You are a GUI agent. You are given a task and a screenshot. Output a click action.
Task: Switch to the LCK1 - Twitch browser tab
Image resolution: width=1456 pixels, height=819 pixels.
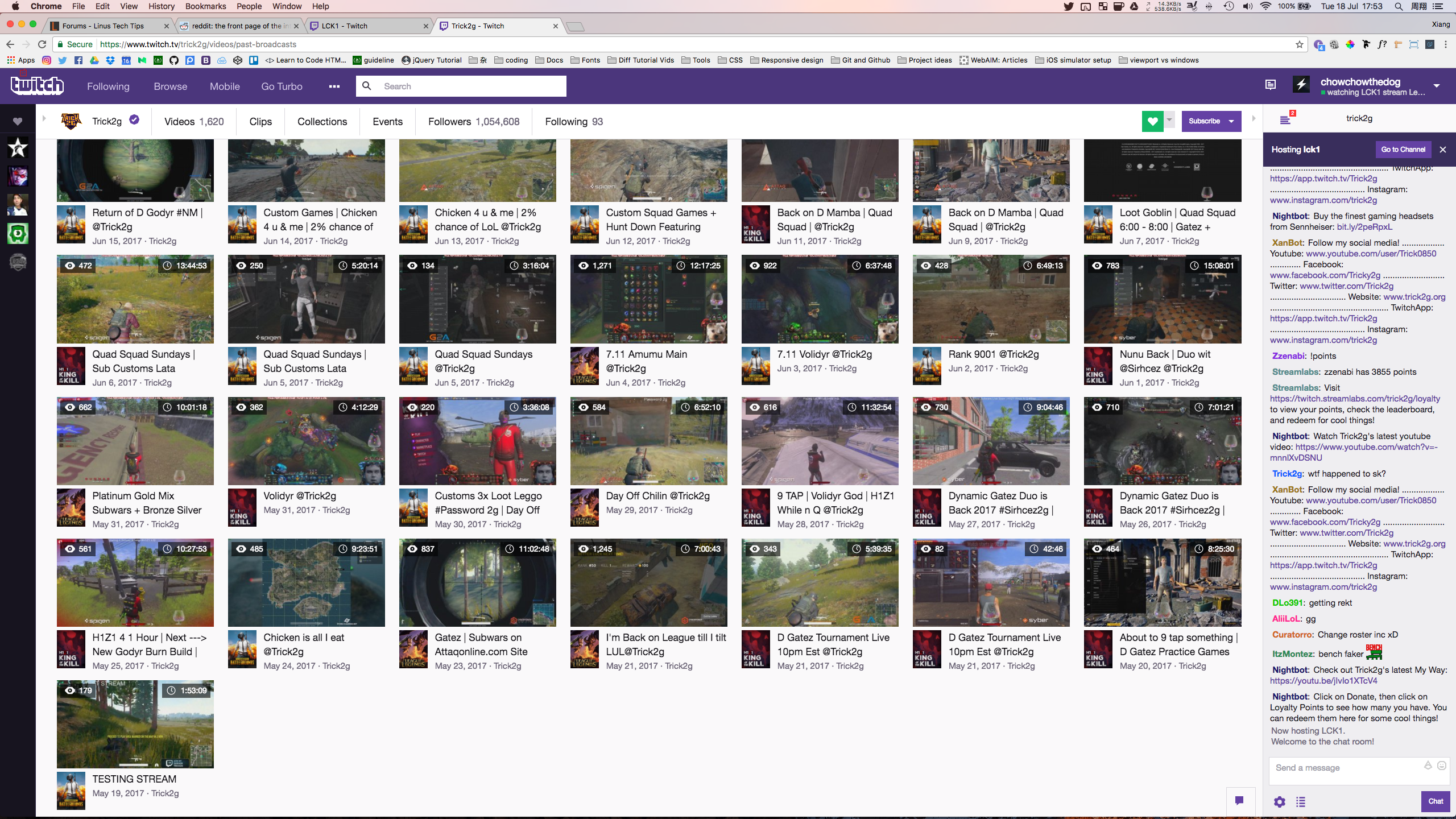(x=370, y=26)
